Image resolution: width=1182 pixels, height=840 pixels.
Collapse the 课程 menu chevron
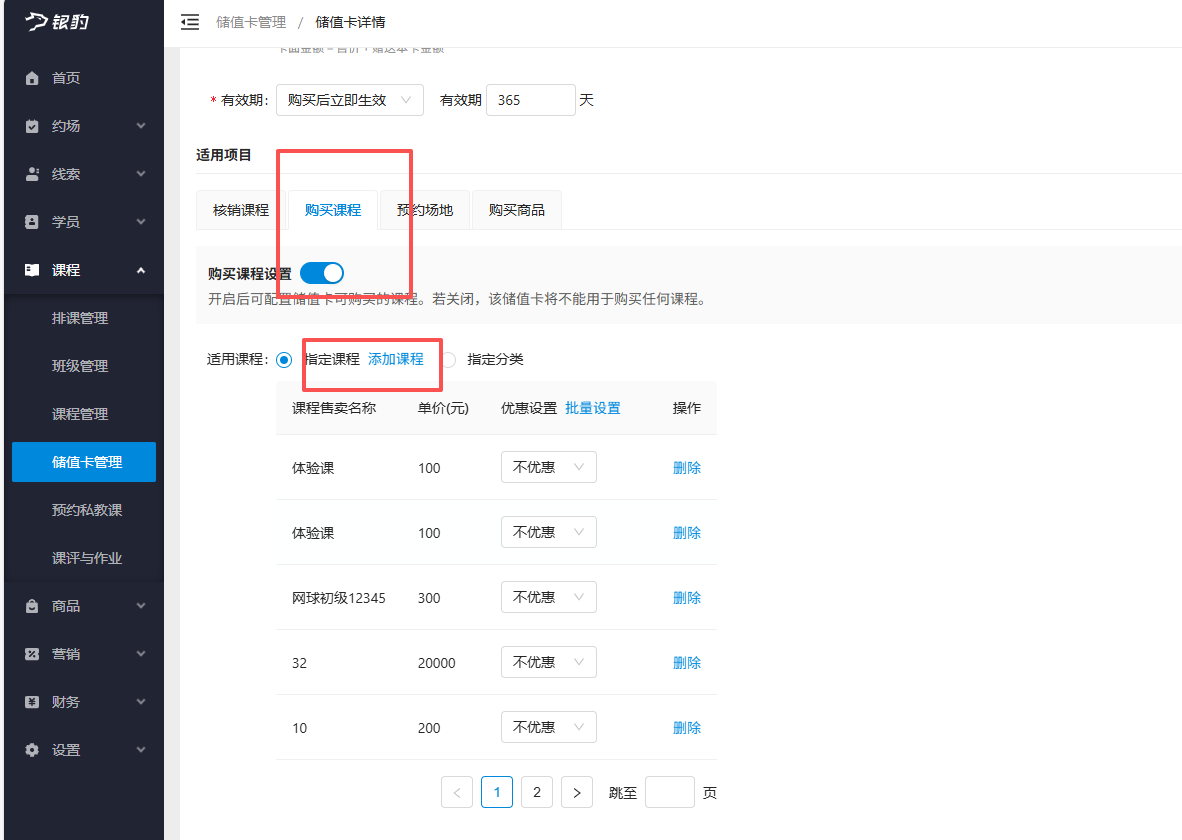(140, 269)
